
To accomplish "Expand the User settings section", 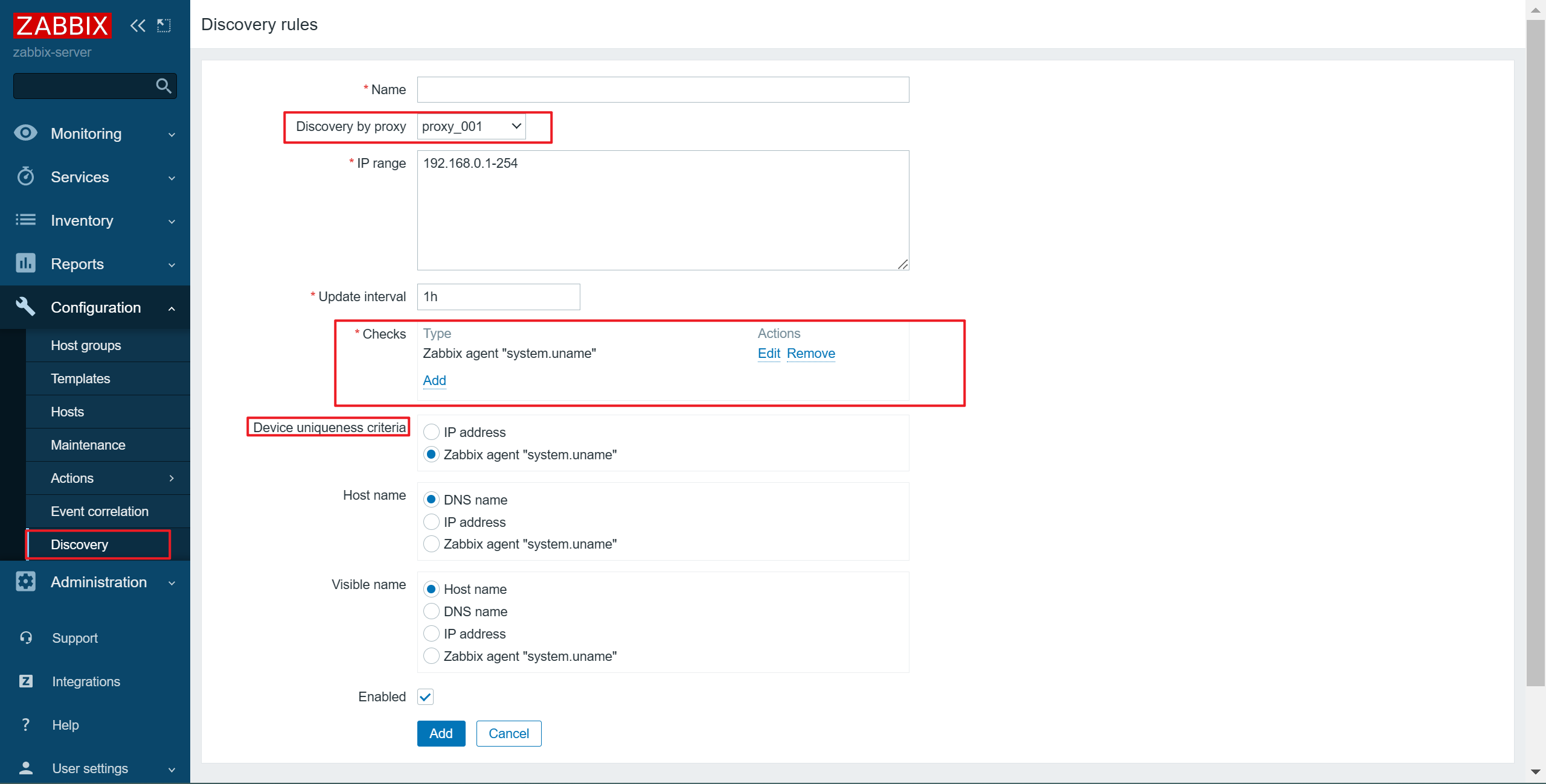I will pos(95,768).
